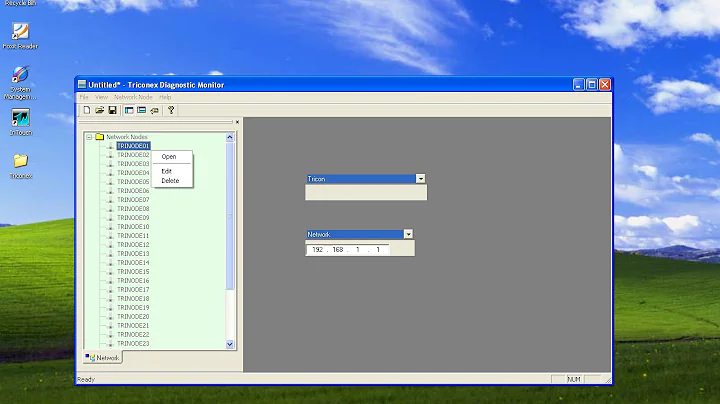This screenshot has height=404, width=720.
Task: Select TRINODE18 in the tree
Action: click(133, 298)
